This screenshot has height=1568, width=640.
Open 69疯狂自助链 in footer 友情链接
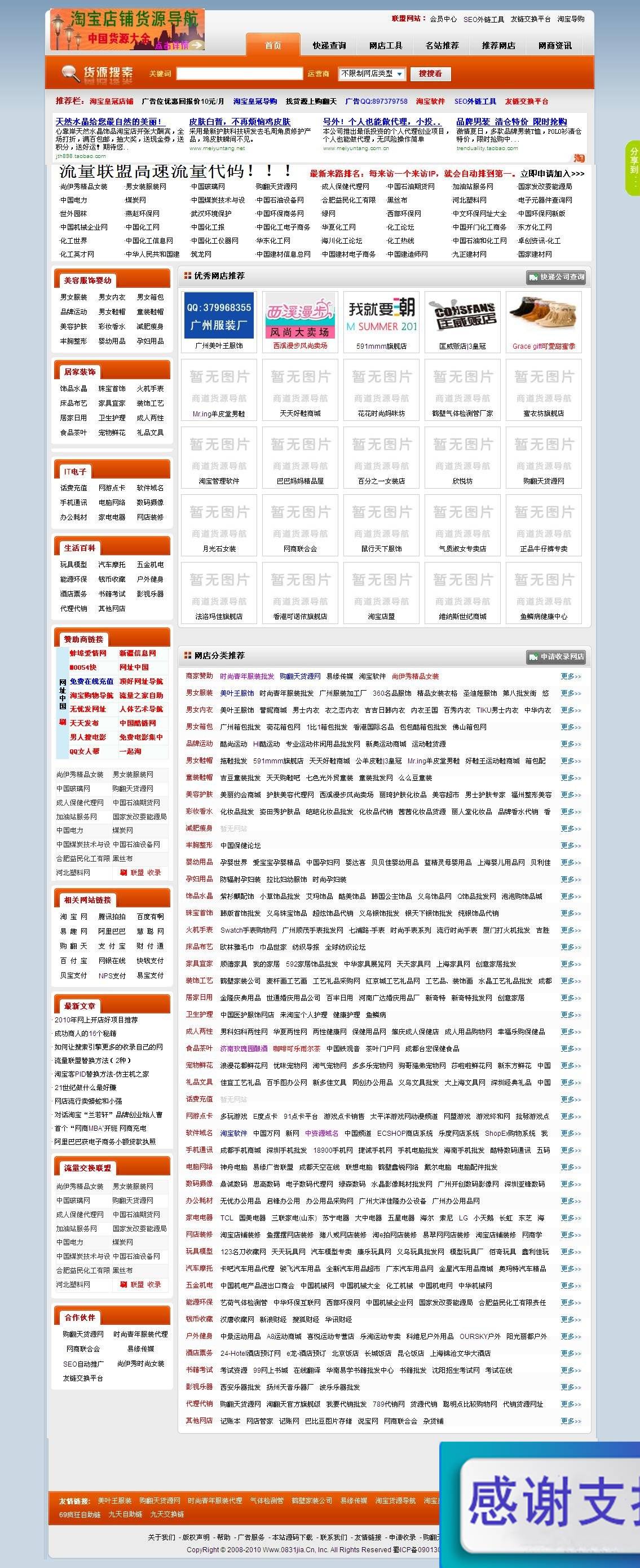(x=80, y=1514)
